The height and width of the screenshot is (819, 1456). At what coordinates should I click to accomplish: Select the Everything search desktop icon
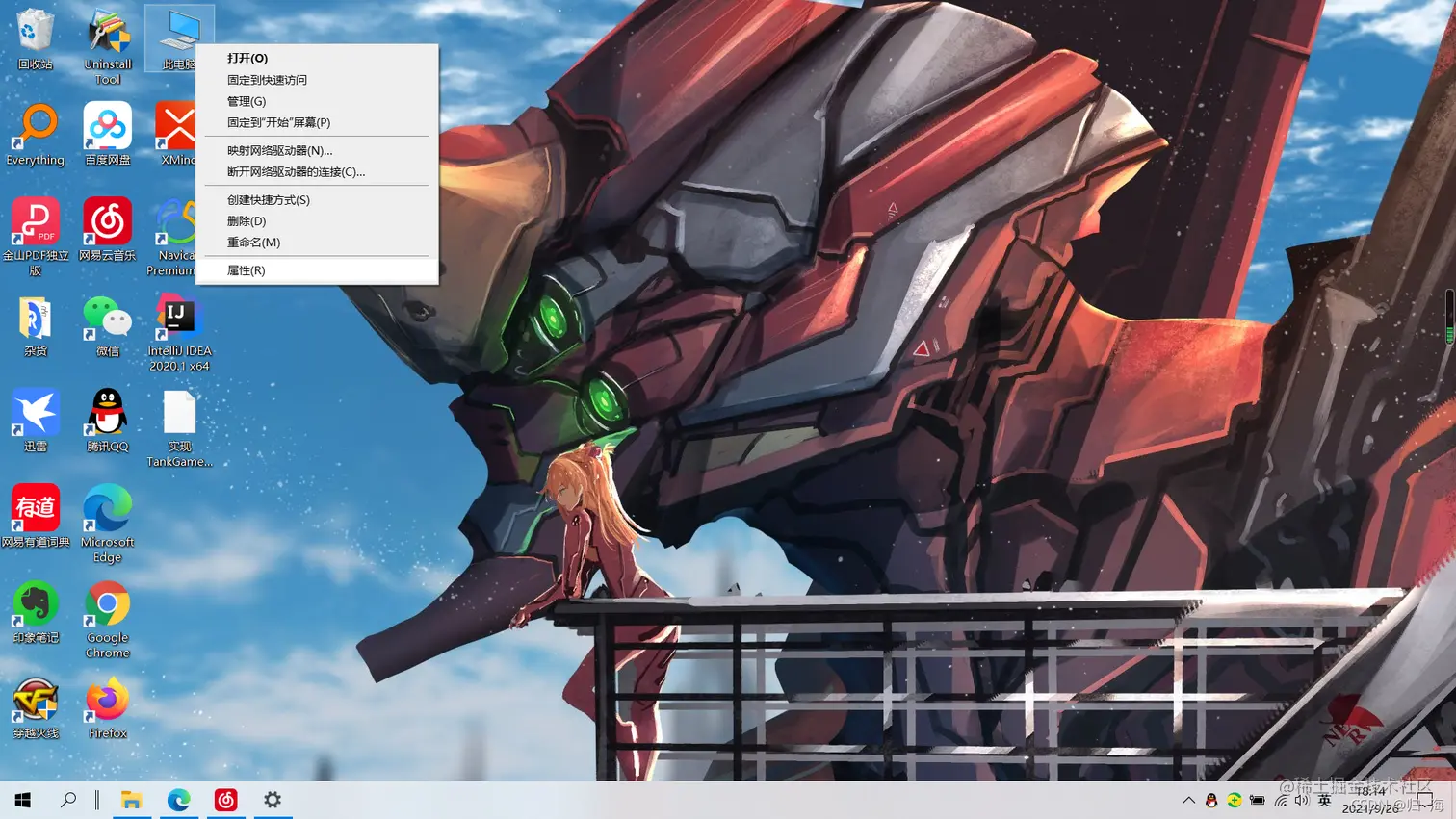click(x=35, y=135)
